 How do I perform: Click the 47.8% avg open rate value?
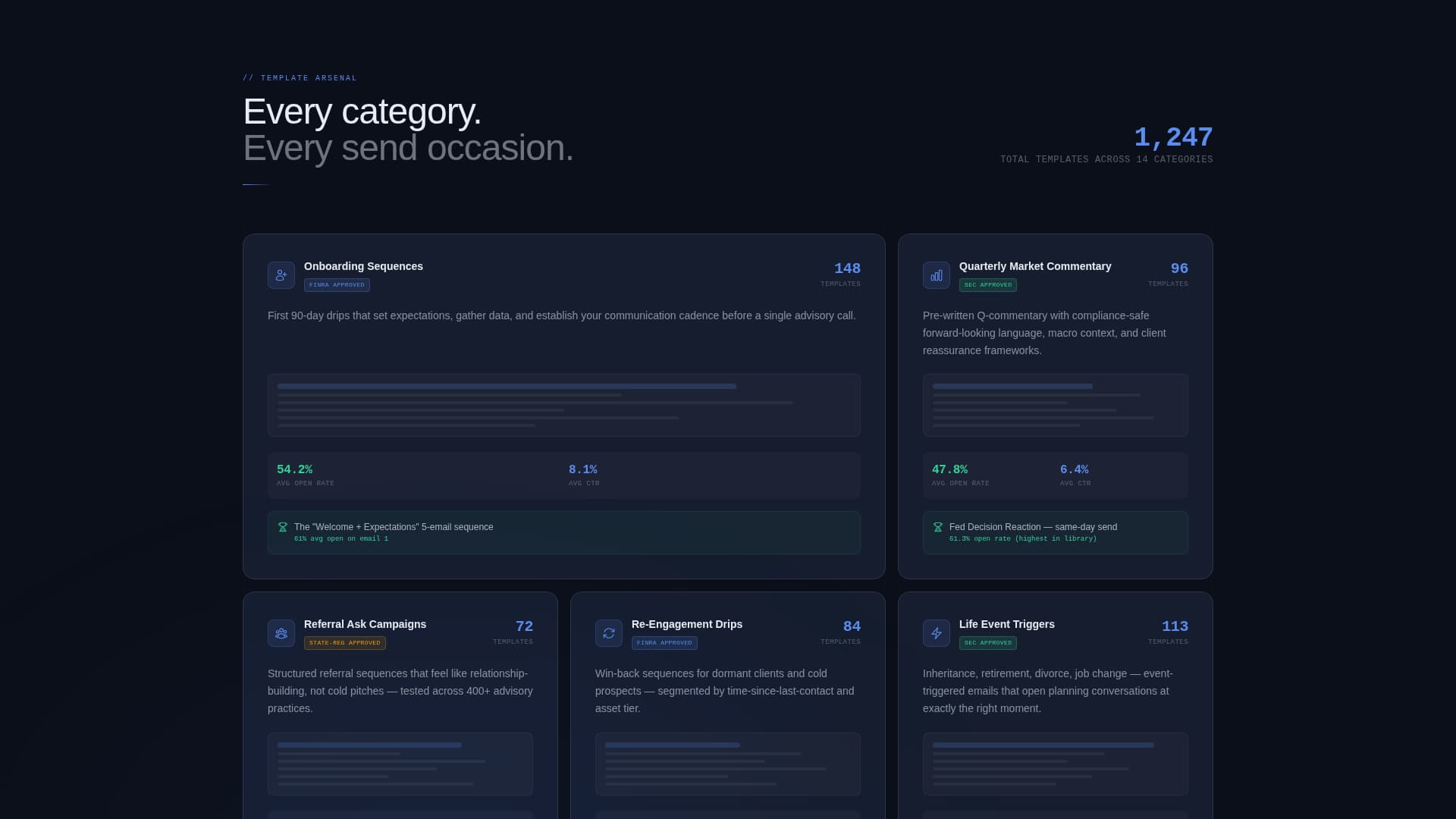coord(949,469)
